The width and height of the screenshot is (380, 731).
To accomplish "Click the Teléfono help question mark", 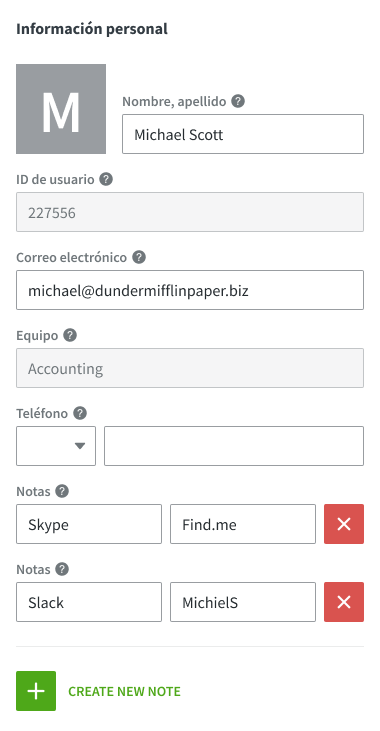I will (x=80, y=413).
